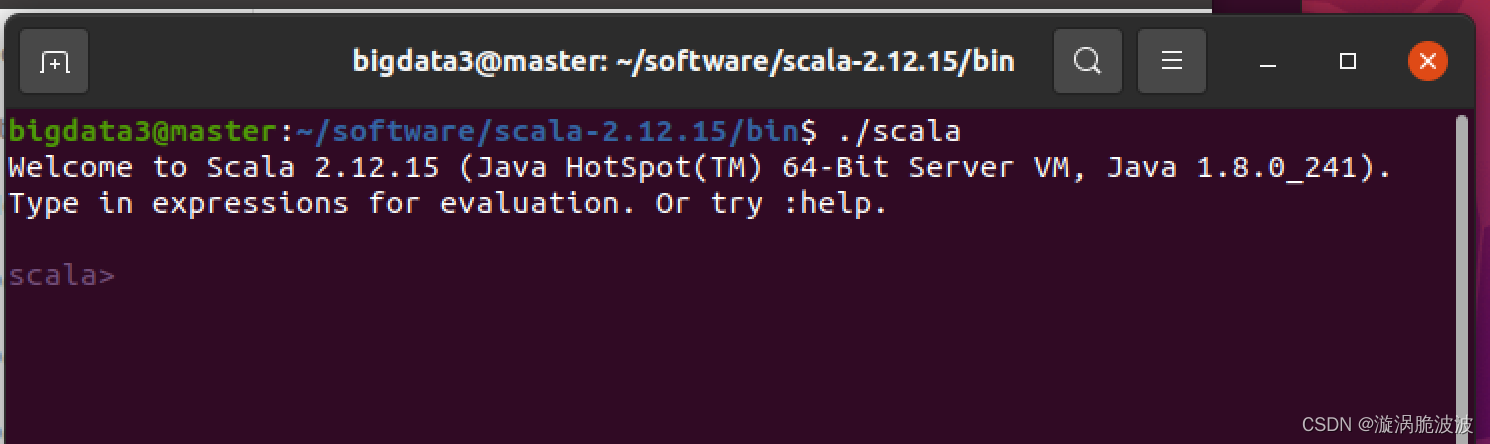Open a new terminal tab

tap(54, 62)
